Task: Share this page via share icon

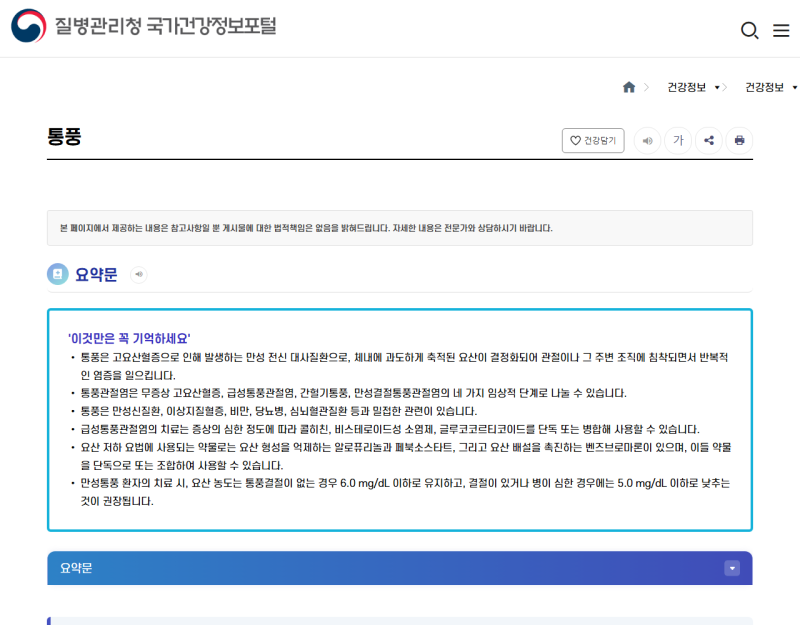Action: tap(709, 140)
